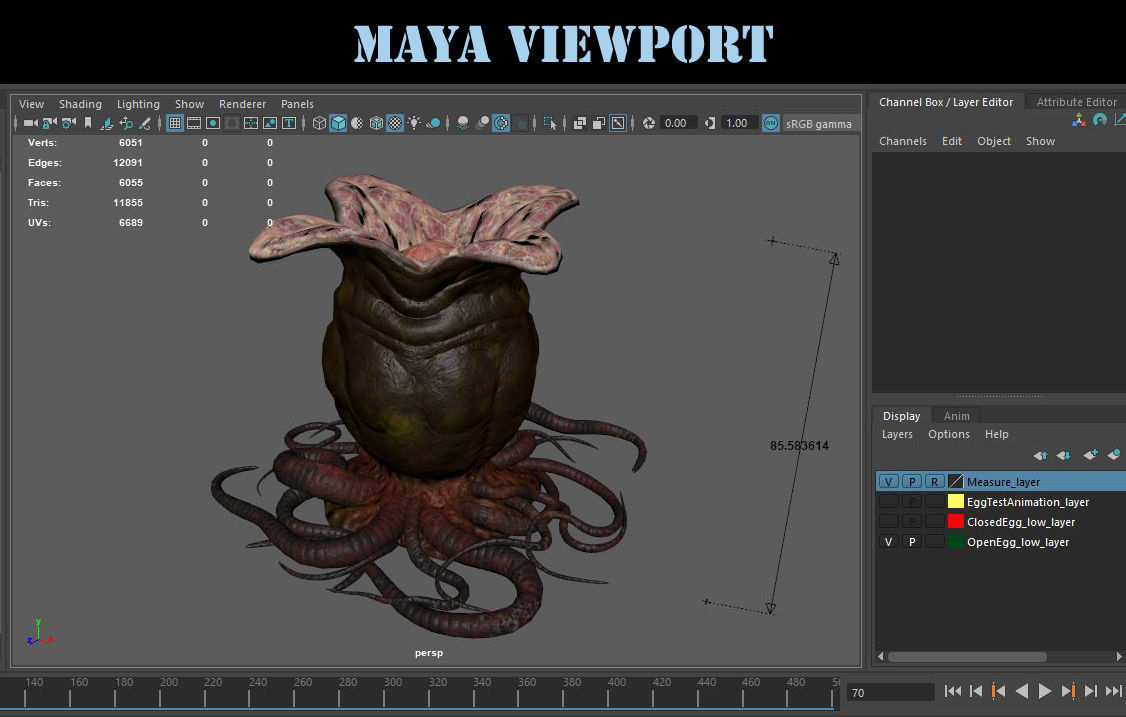Open the Layer Editor Options menu
This screenshot has height=717, width=1126.
(x=949, y=434)
